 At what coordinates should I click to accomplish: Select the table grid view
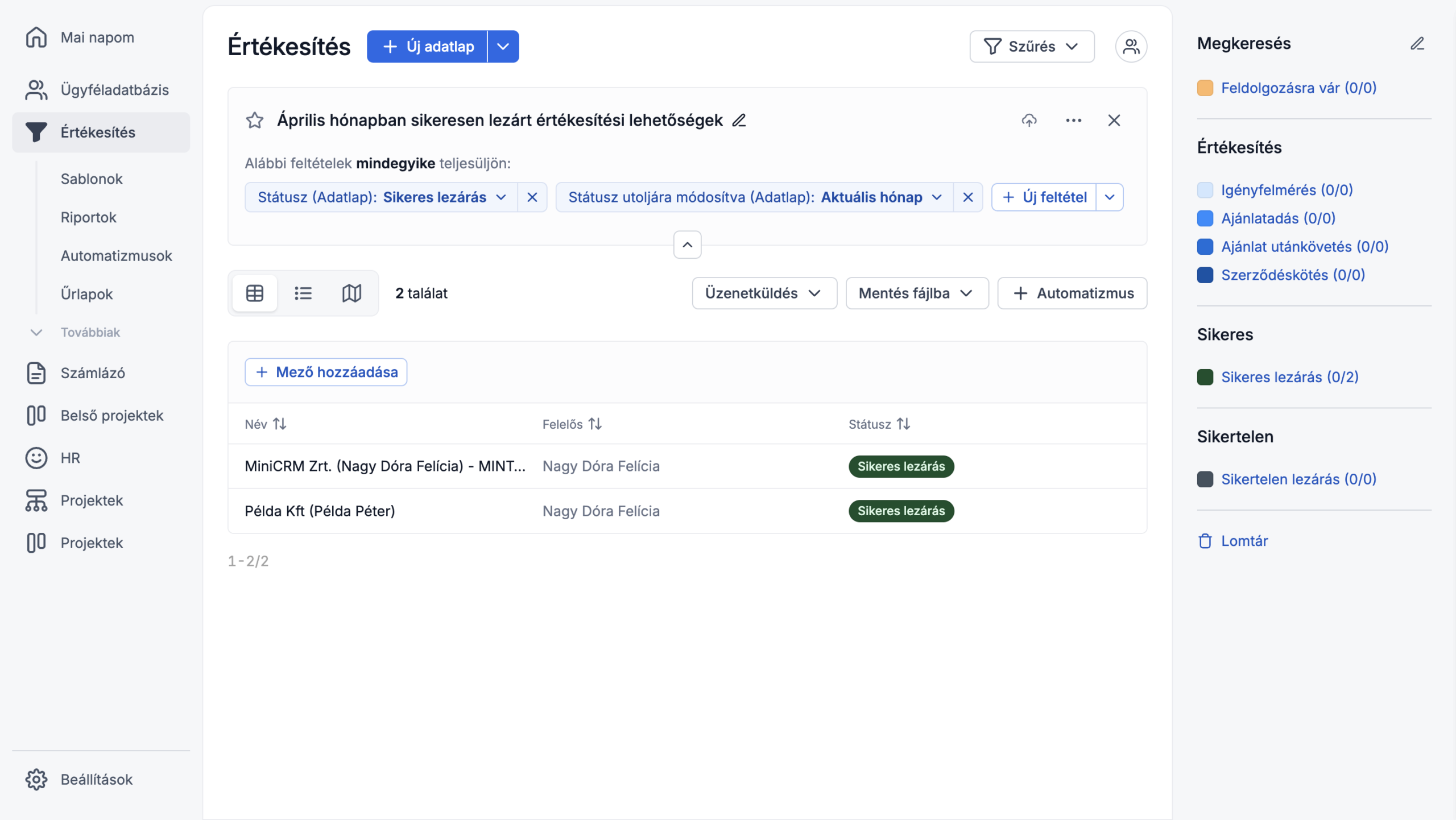point(254,293)
